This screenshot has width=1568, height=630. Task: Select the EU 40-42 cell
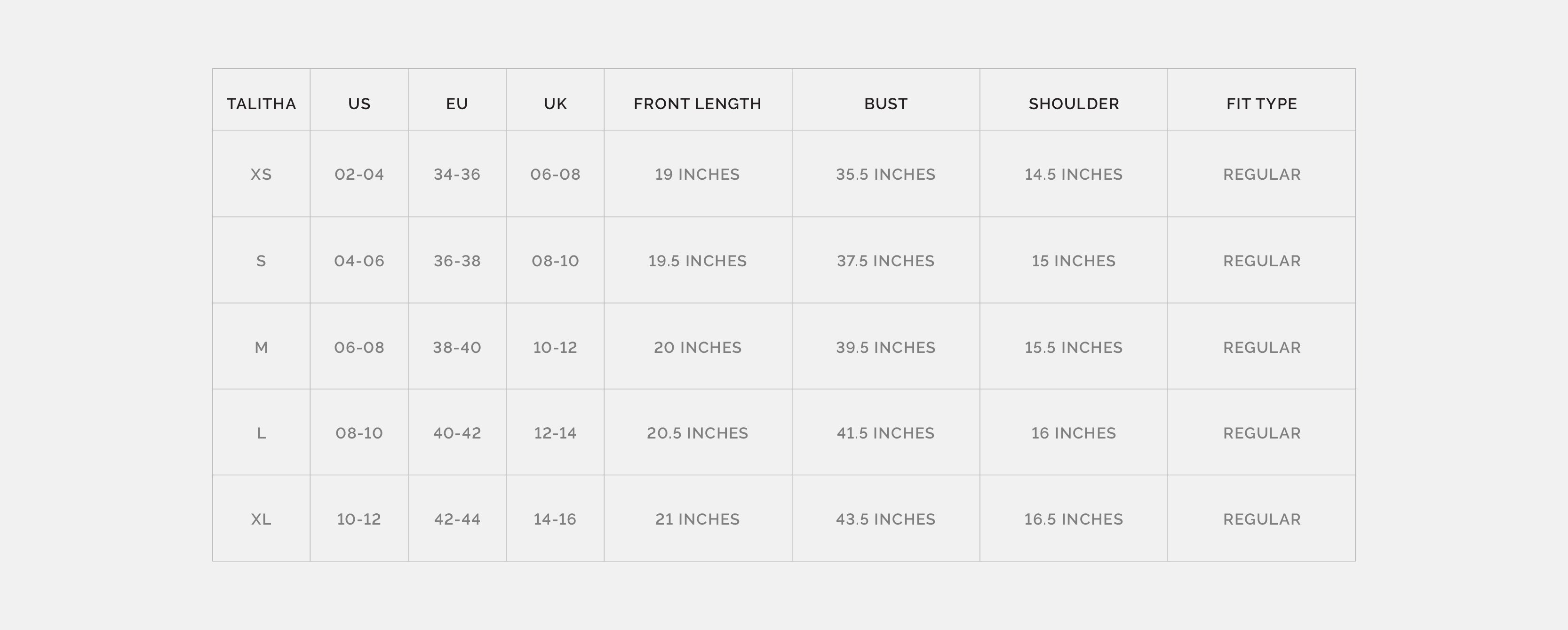click(457, 433)
